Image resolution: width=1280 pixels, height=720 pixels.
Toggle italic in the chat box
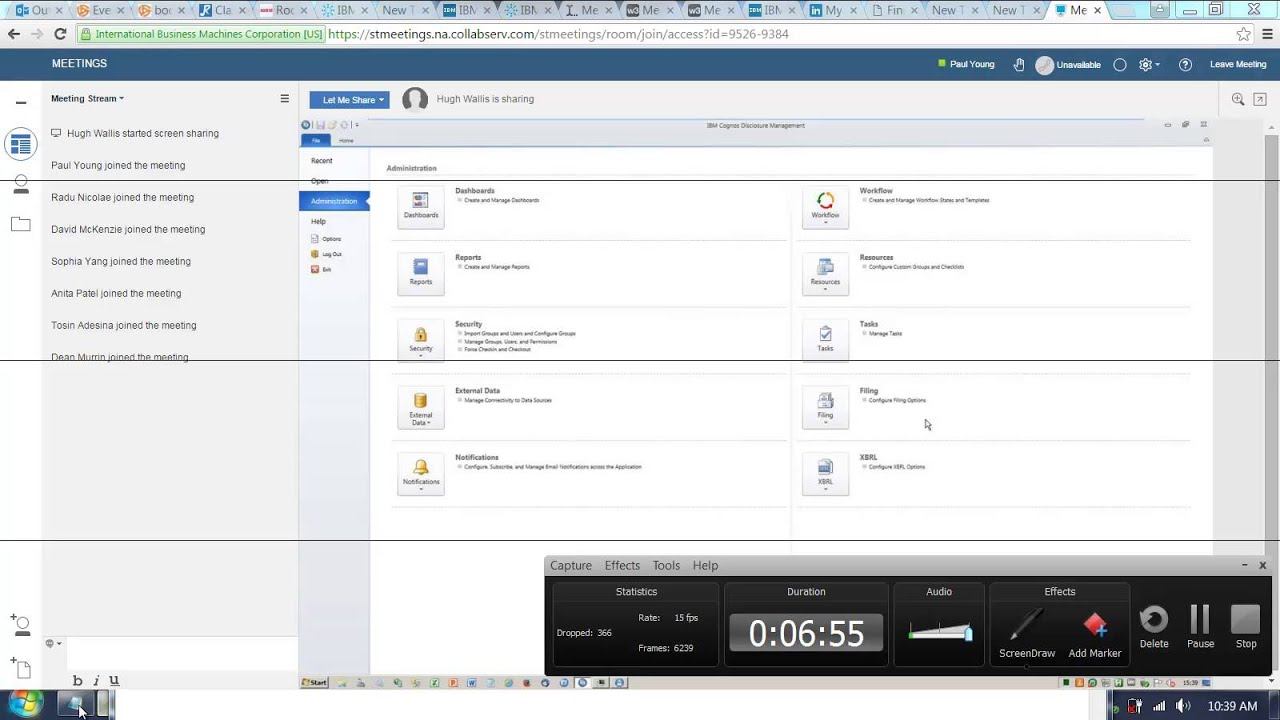(96, 681)
